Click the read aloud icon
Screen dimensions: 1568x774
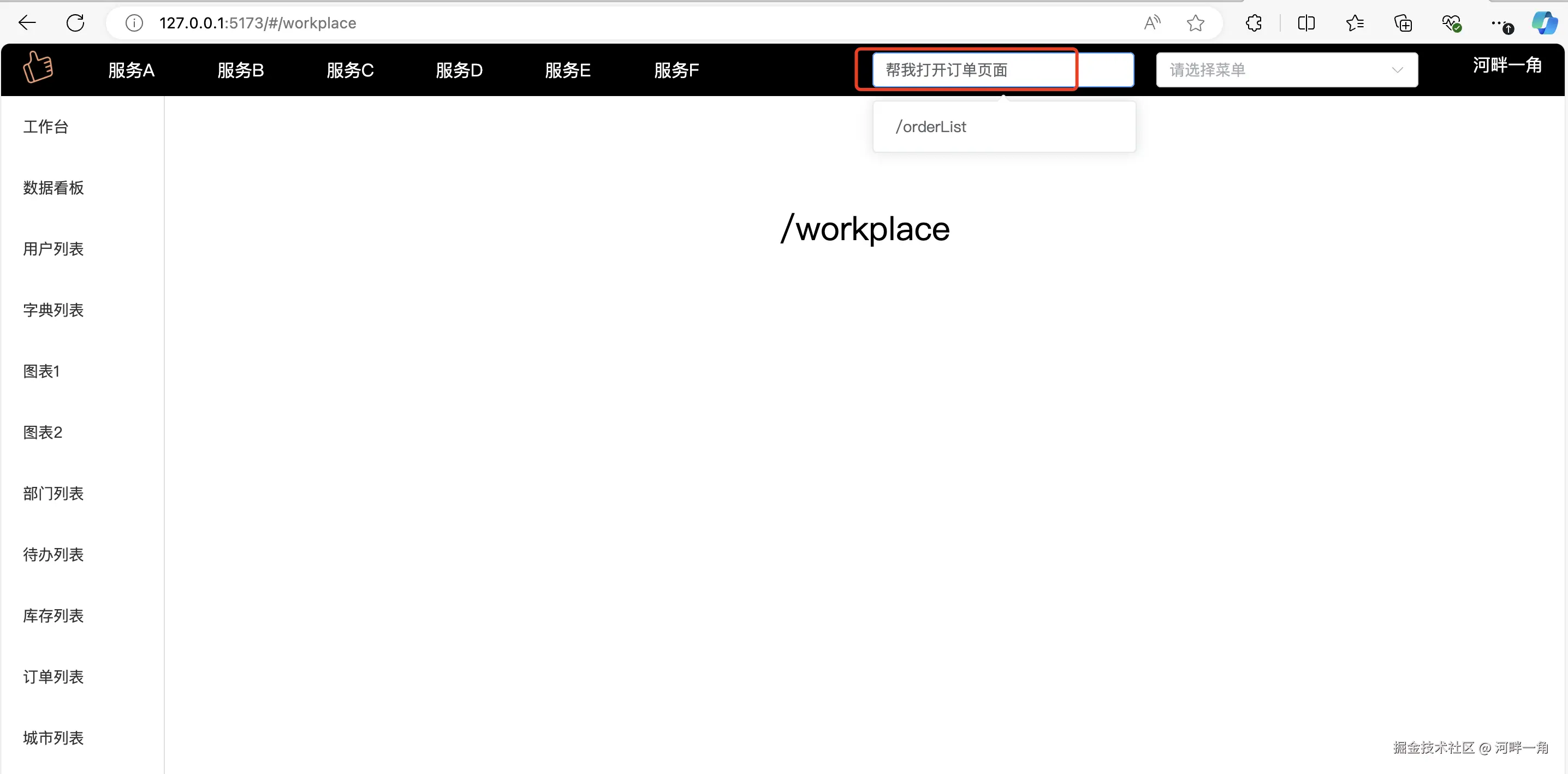point(1151,23)
